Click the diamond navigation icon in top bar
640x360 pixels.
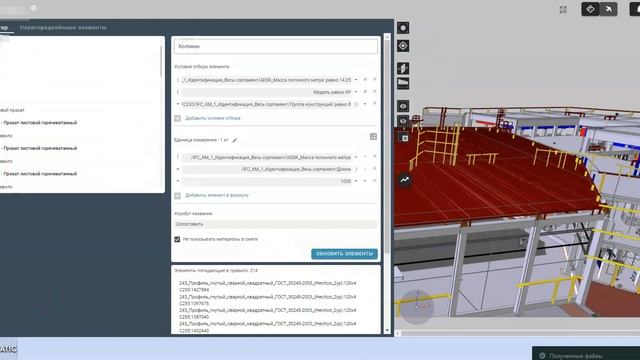click(590, 9)
